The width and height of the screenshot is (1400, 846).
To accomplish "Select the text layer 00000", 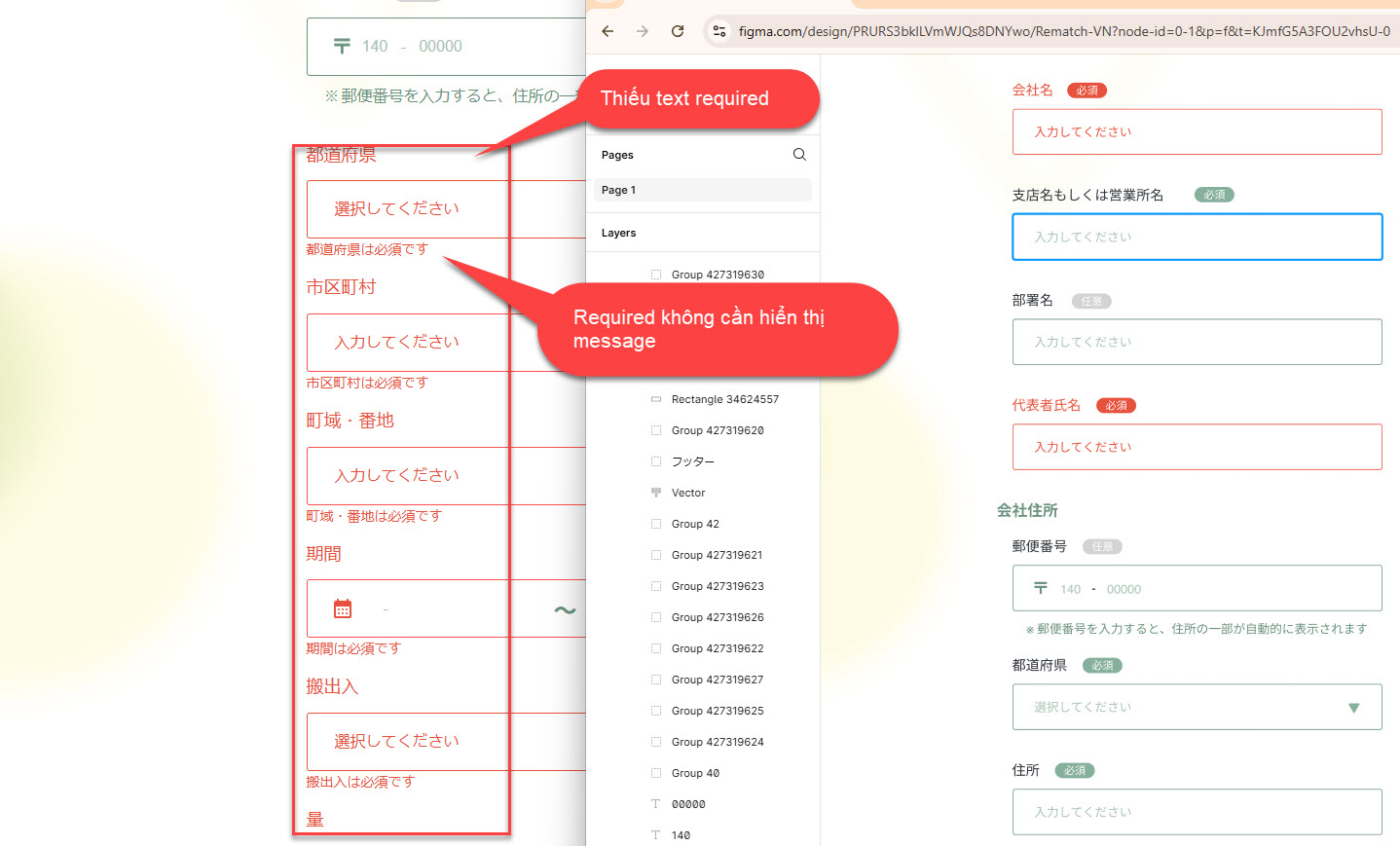I will (687, 804).
